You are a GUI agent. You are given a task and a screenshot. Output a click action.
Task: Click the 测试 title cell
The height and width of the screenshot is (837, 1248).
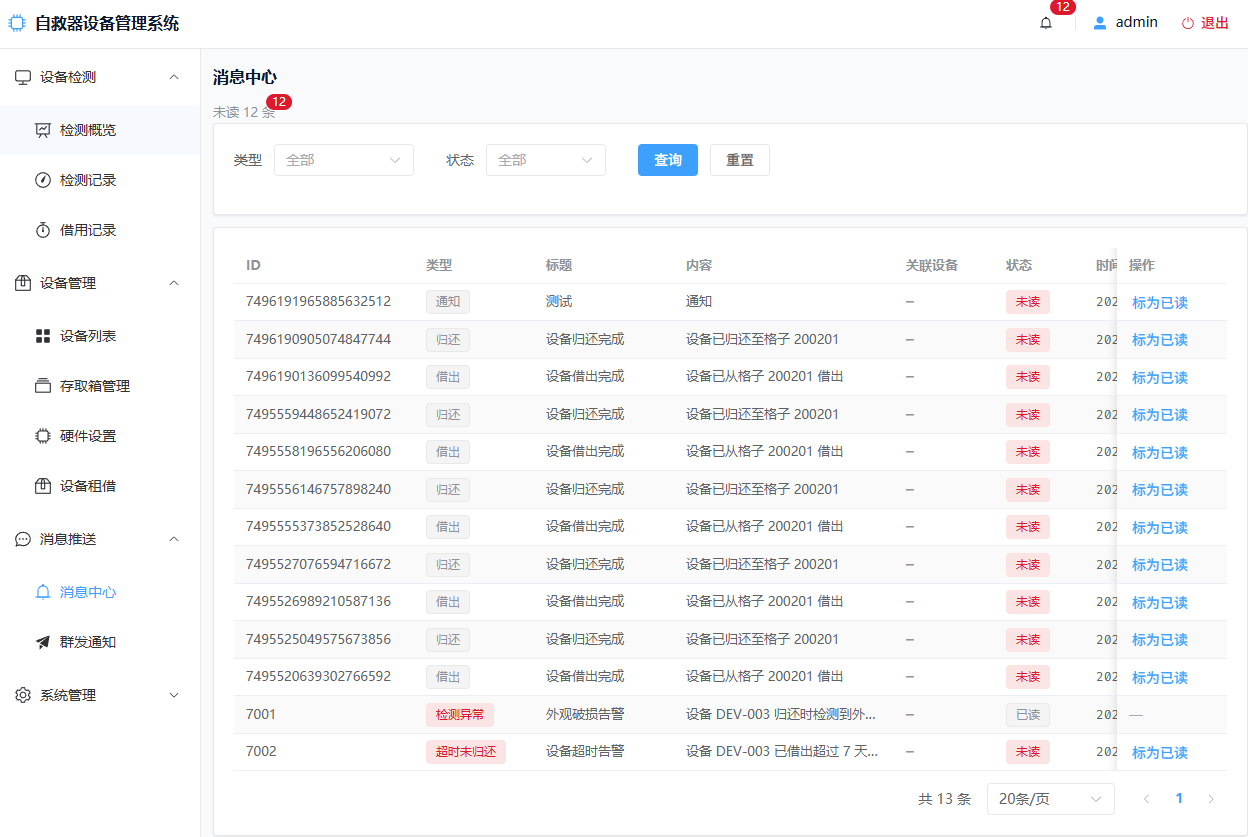coord(559,301)
